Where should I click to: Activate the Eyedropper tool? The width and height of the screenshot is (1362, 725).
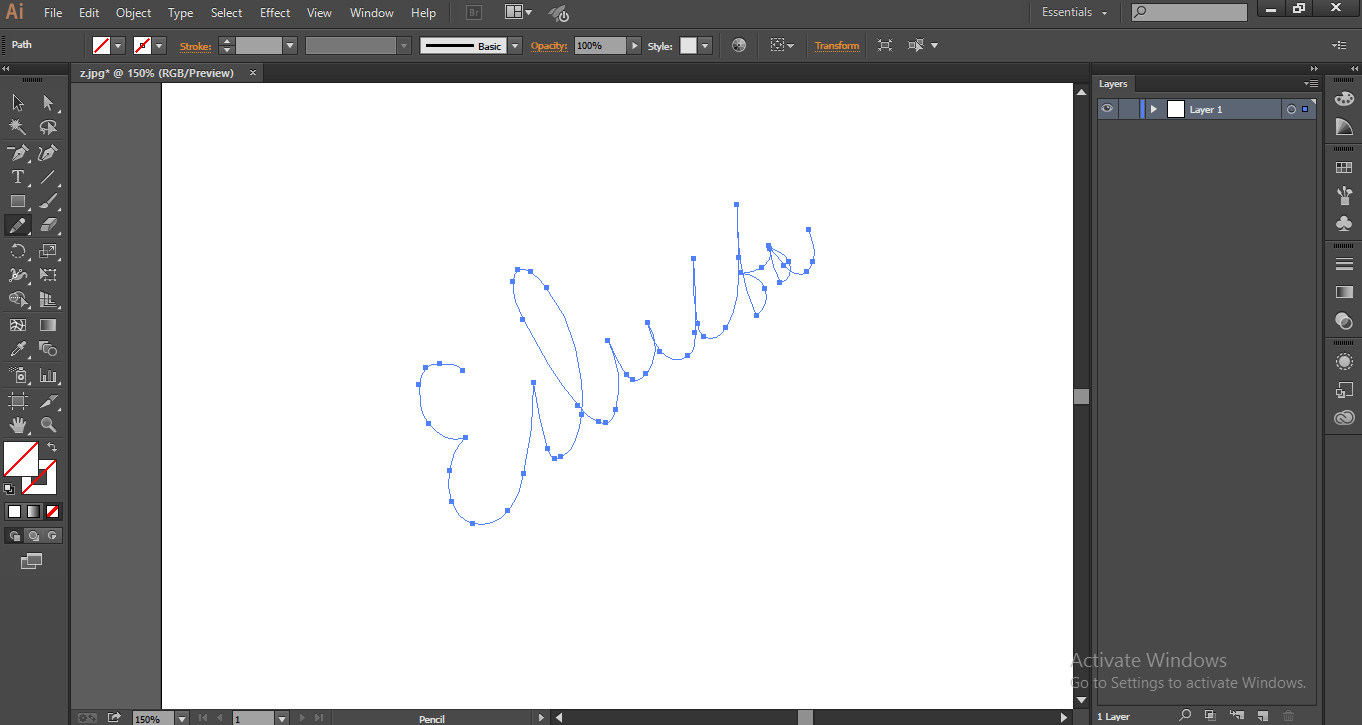click(x=18, y=349)
